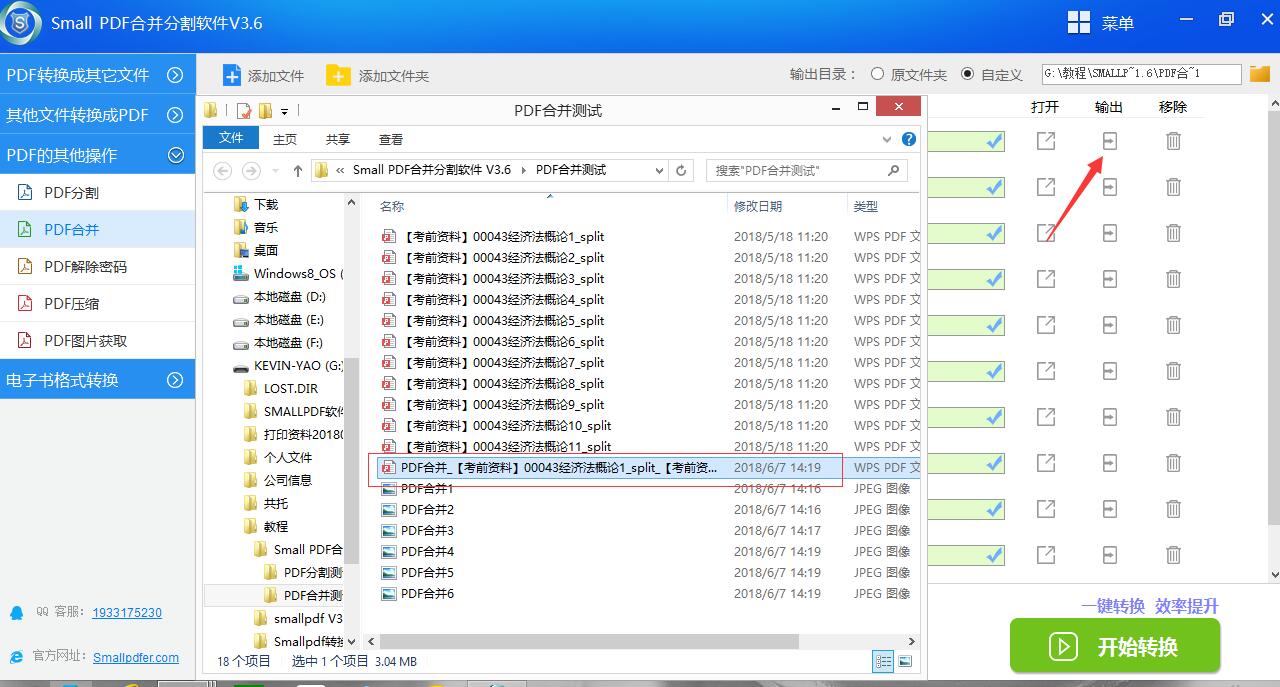Click the Small PDF shield logo

(20, 22)
